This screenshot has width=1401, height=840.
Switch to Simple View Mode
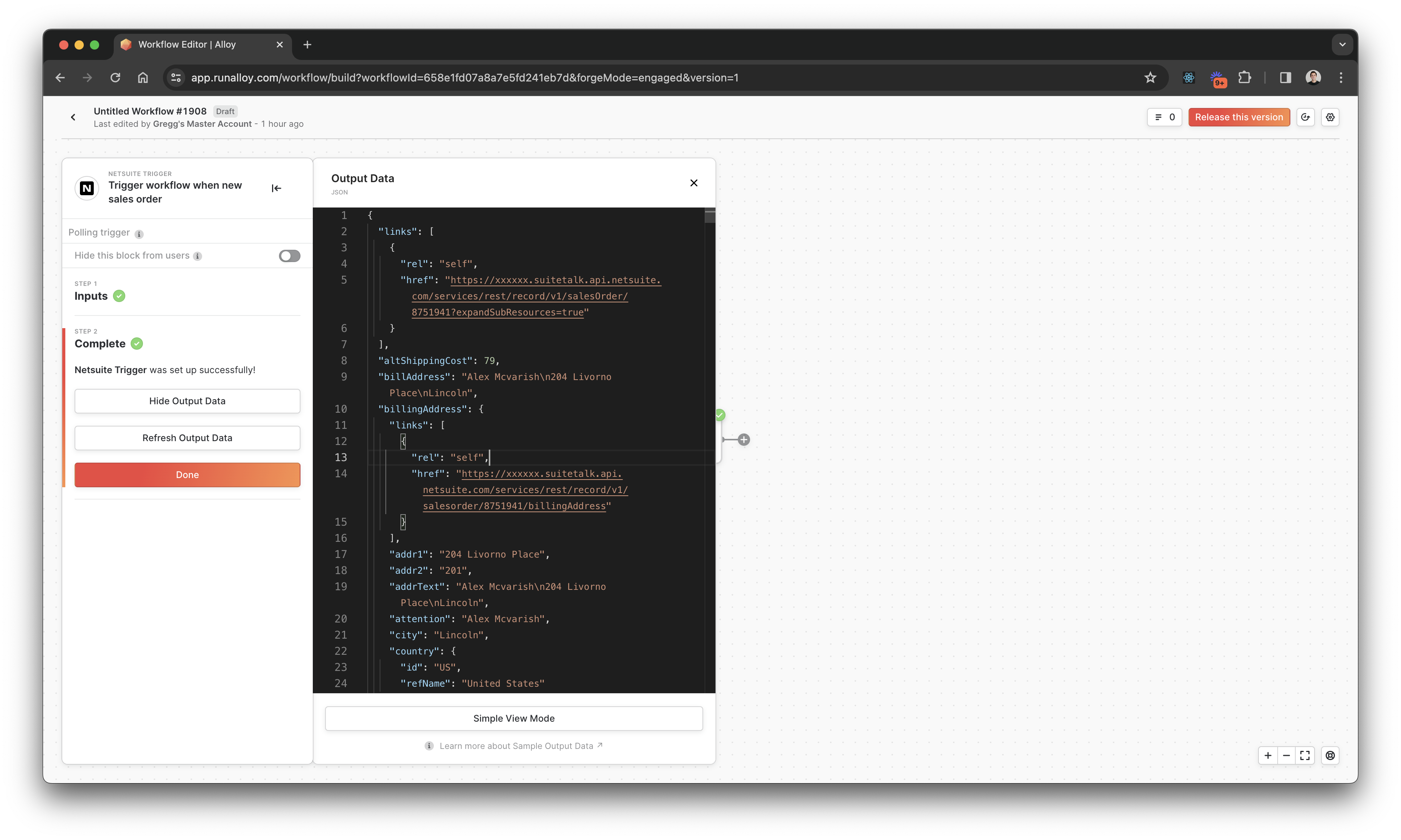click(513, 718)
